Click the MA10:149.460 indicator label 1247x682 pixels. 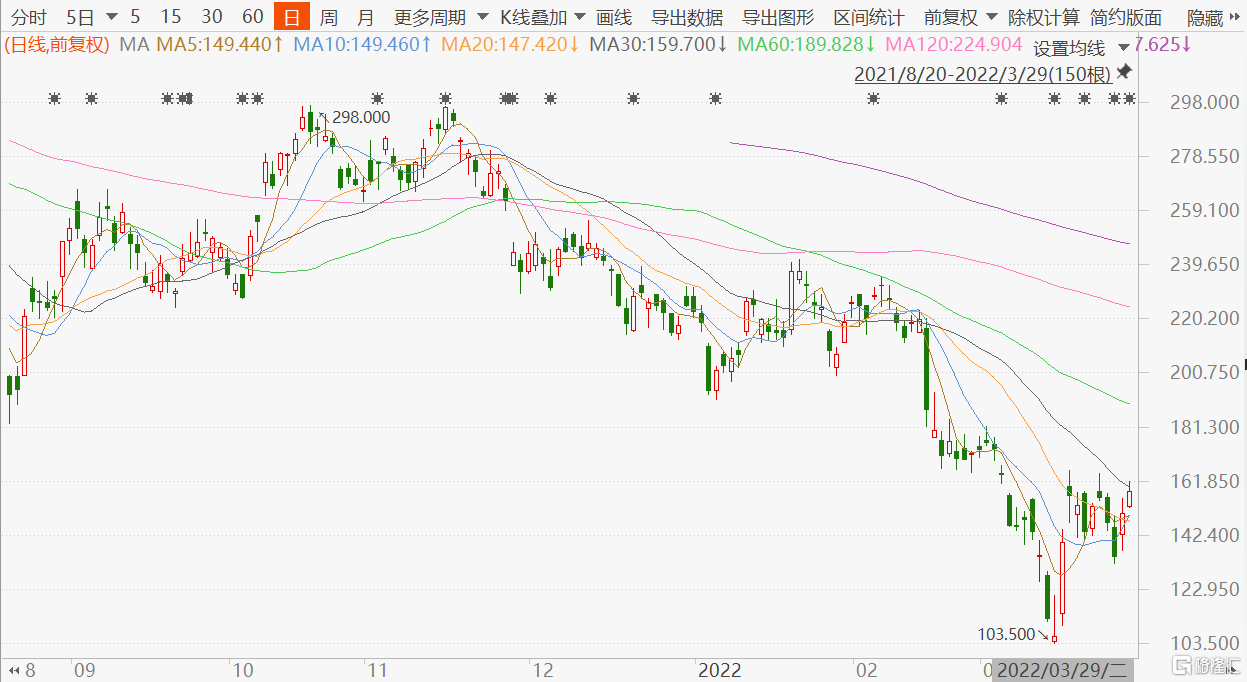click(x=362, y=45)
